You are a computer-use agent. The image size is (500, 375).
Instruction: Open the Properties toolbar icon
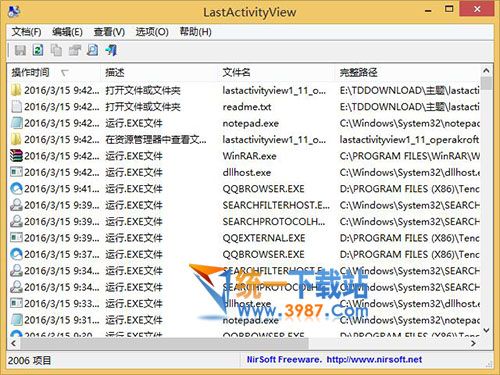[74, 50]
